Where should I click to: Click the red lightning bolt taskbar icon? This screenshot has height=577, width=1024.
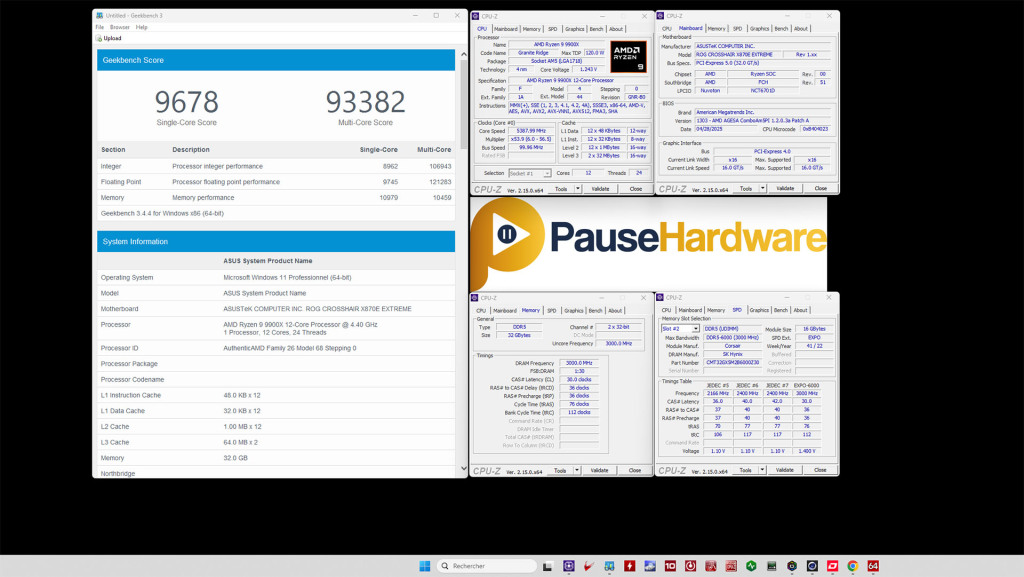pyautogui.click(x=629, y=566)
